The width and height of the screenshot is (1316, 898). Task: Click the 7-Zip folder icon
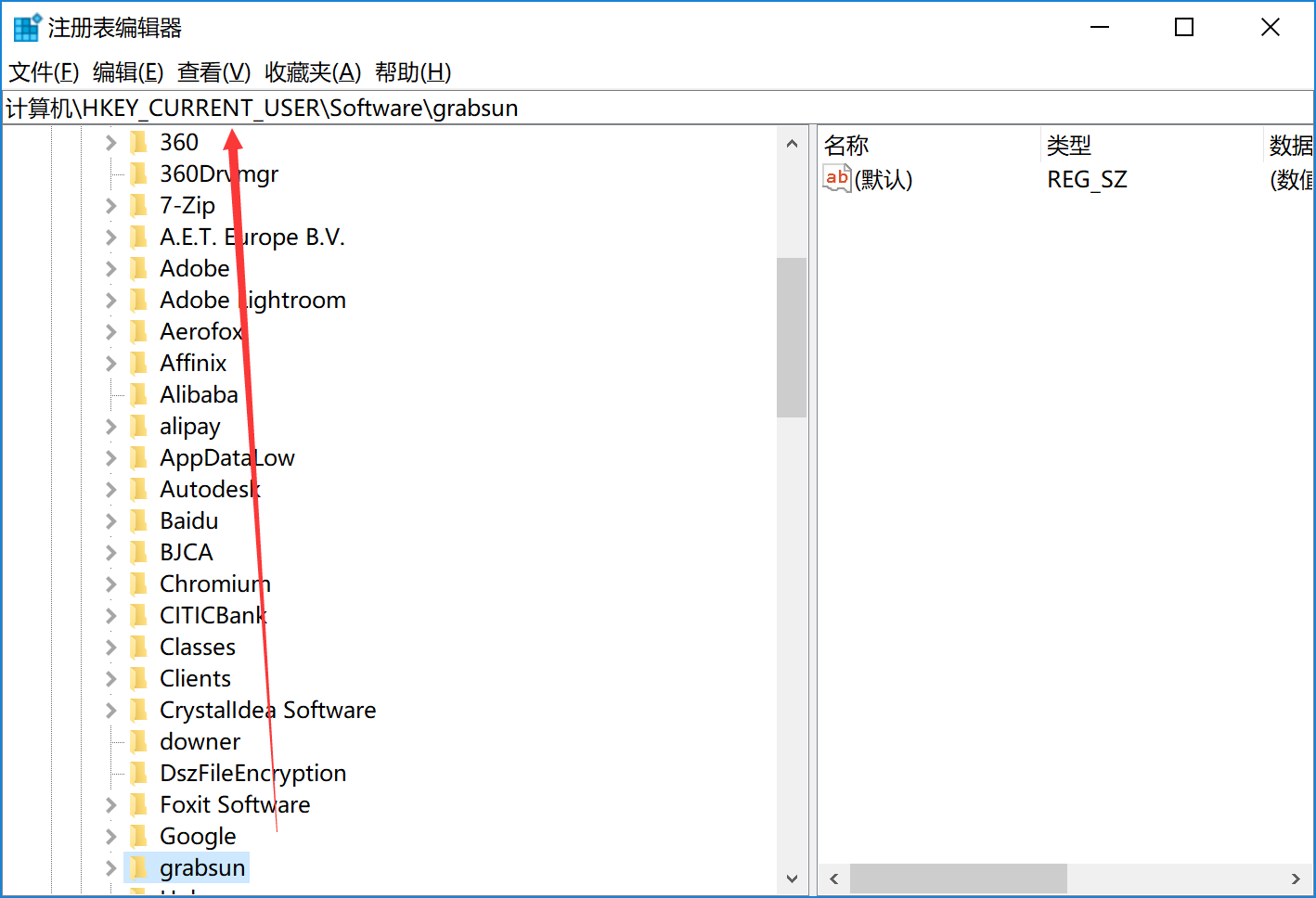138,205
